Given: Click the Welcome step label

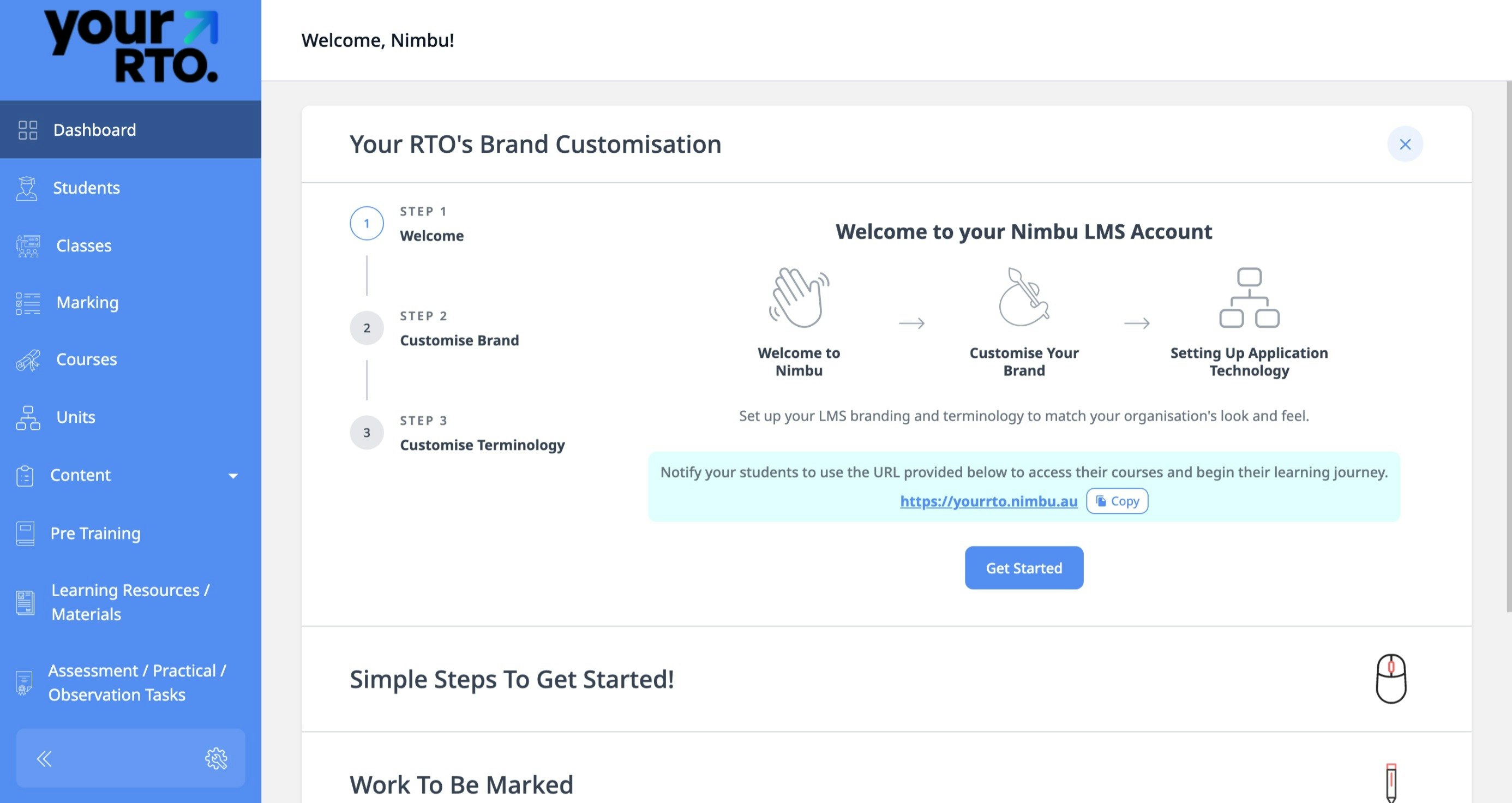Looking at the screenshot, I should (x=431, y=235).
